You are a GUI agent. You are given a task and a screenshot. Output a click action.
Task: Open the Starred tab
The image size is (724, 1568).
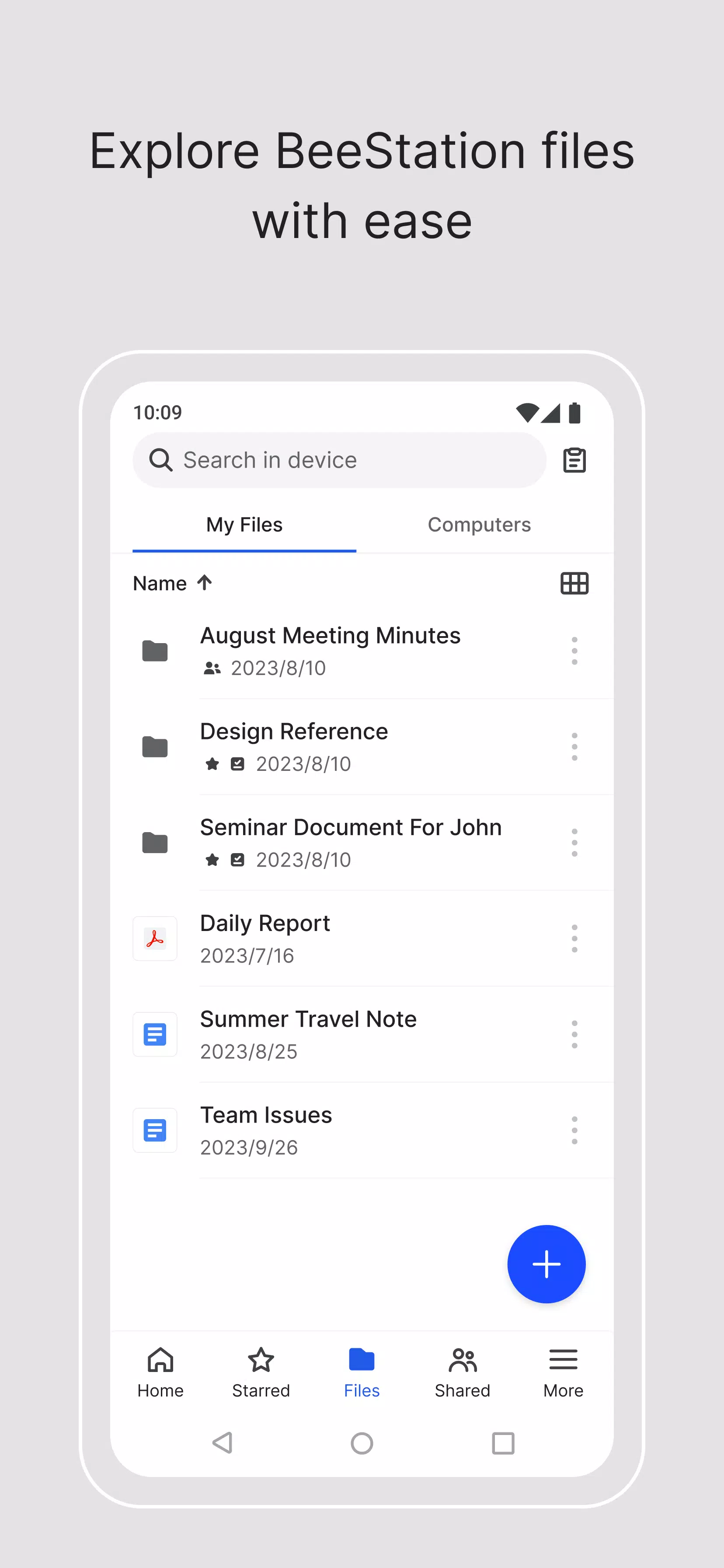pos(261,1373)
